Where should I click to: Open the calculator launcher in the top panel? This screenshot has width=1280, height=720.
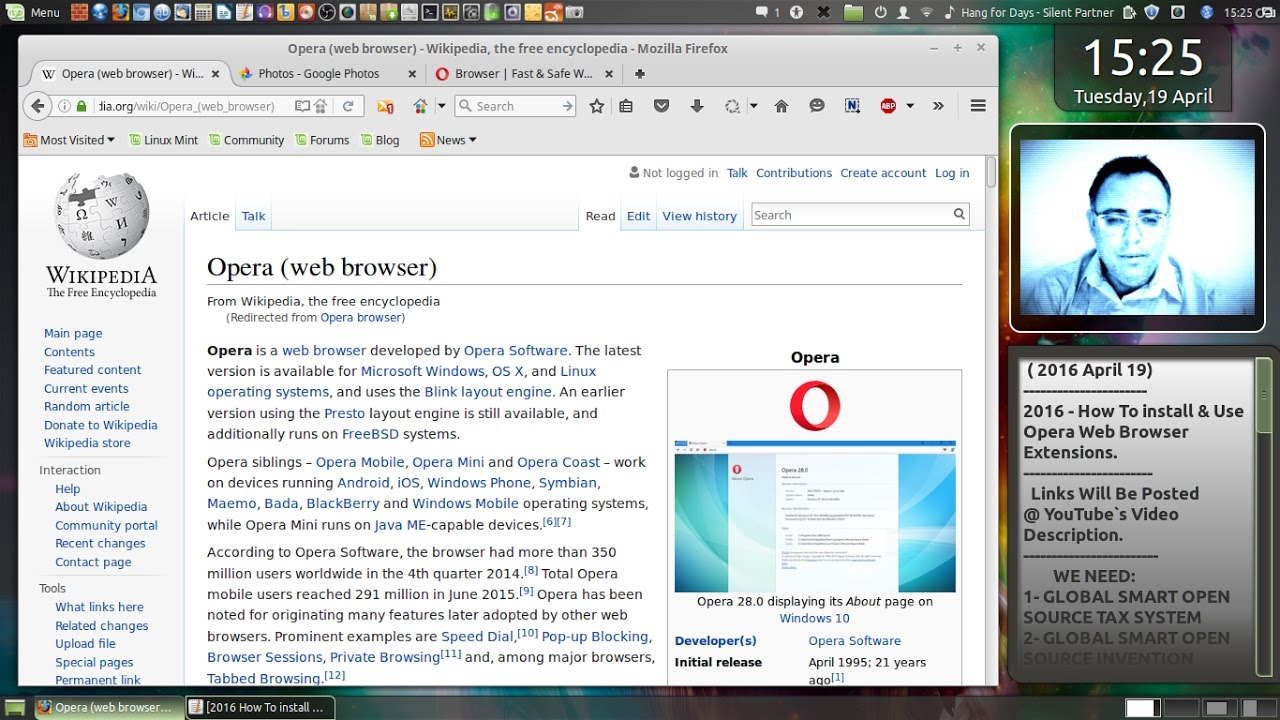203,12
